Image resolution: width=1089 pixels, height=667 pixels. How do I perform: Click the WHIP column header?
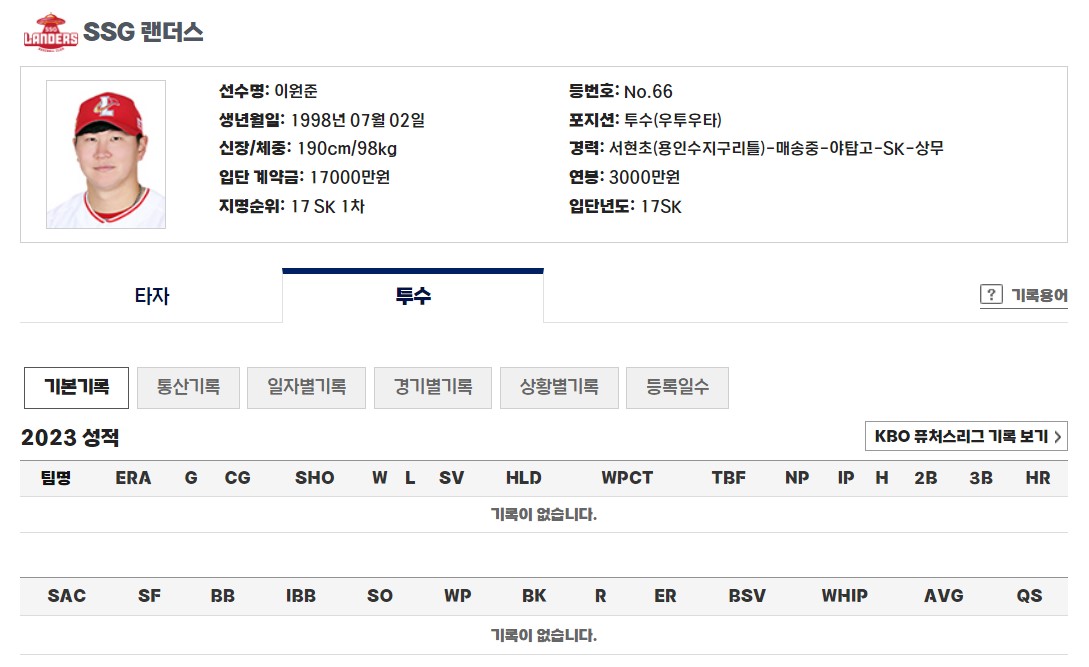coord(843,595)
